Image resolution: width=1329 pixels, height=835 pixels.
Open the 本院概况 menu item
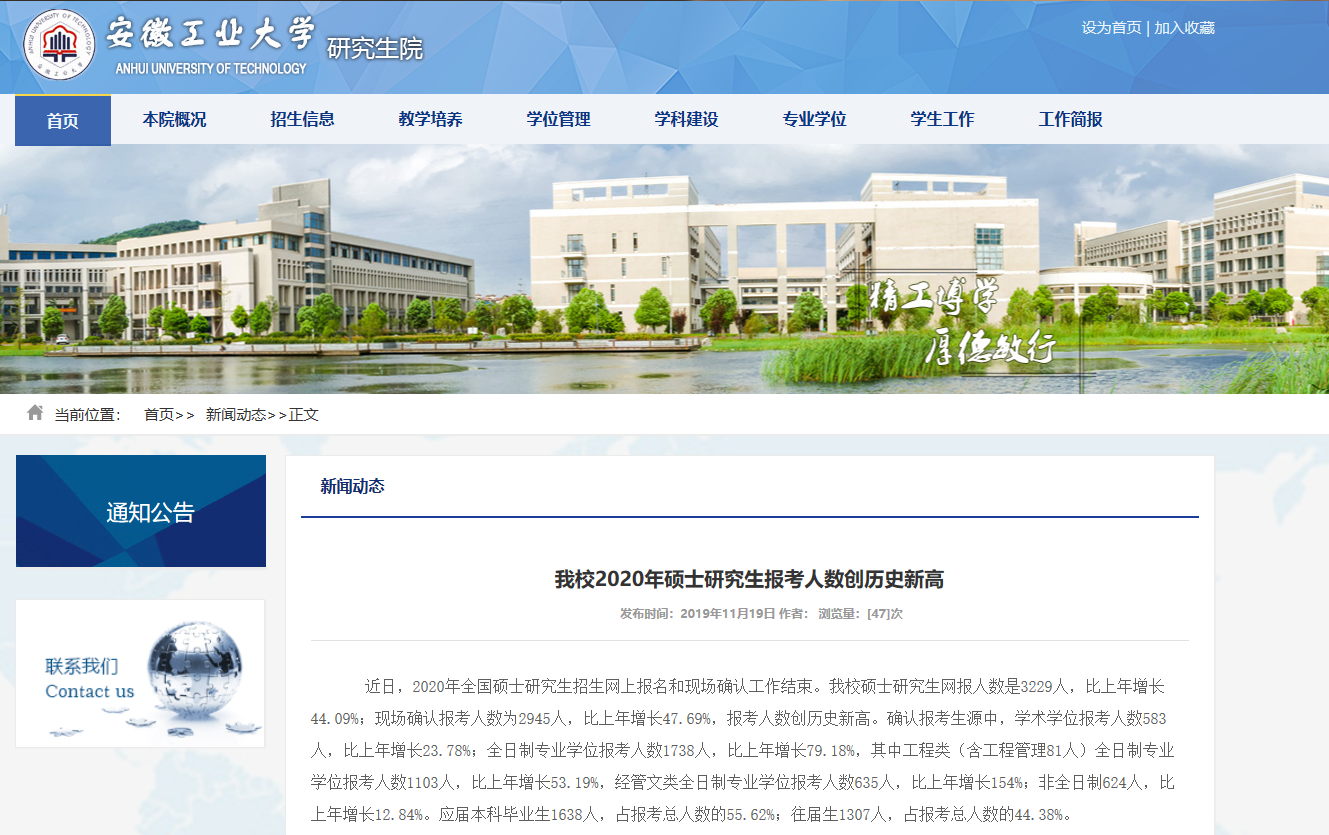(x=174, y=119)
